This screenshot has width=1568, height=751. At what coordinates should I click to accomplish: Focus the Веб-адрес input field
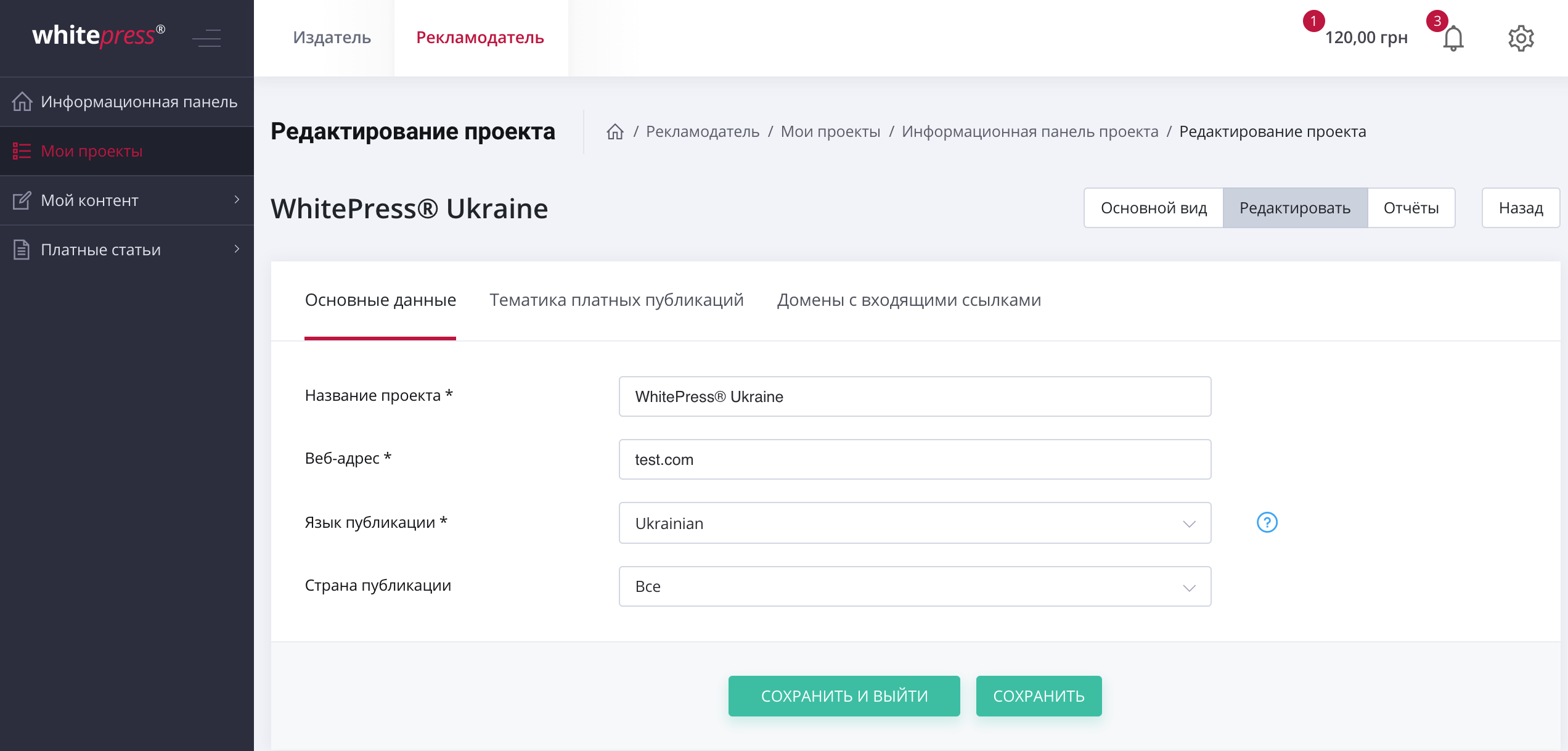tap(915, 459)
